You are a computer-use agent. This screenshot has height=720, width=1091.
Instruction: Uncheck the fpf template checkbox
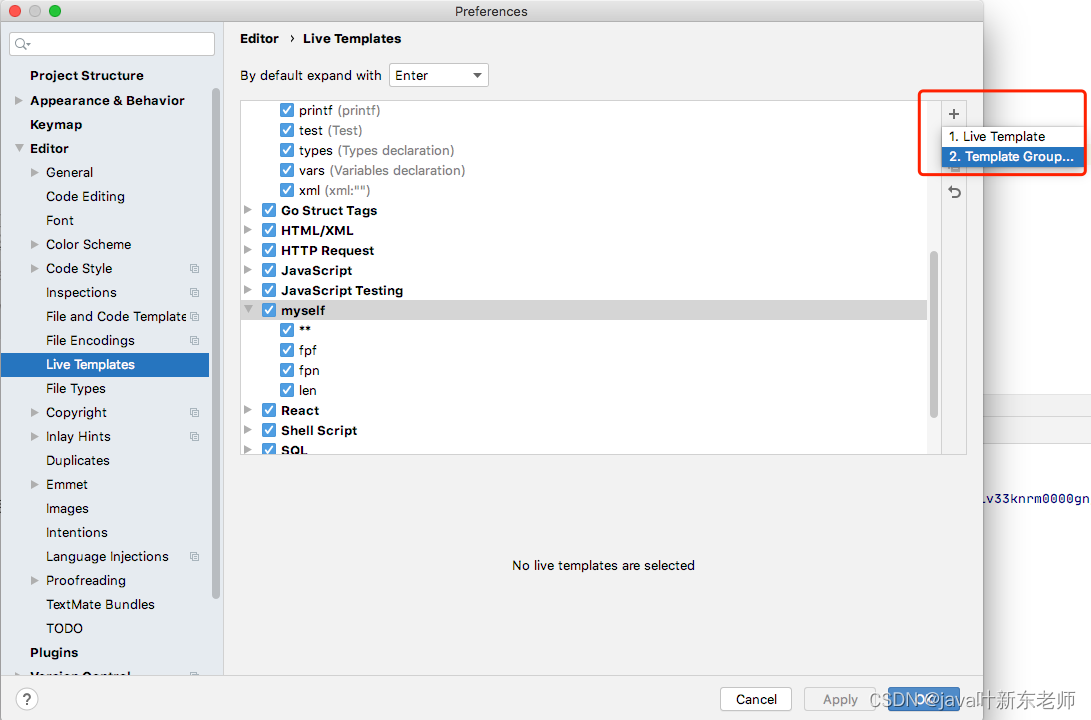pos(287,350)
